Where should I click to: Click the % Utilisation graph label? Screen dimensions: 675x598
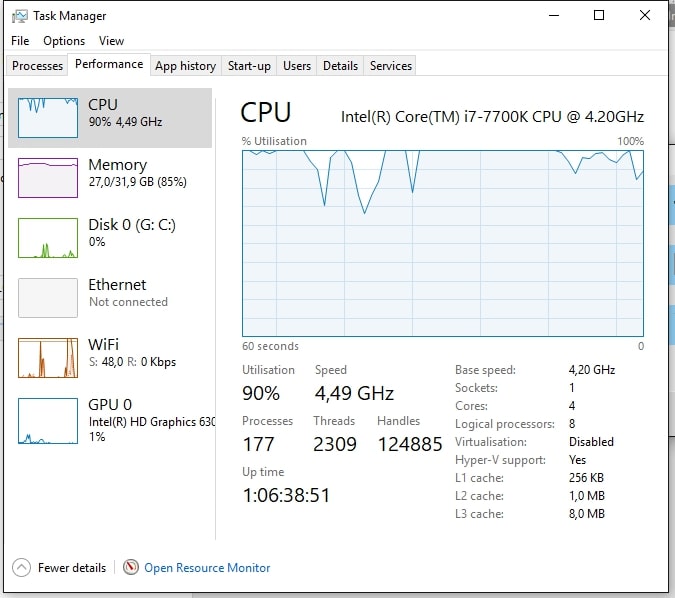tap(274, 141)
